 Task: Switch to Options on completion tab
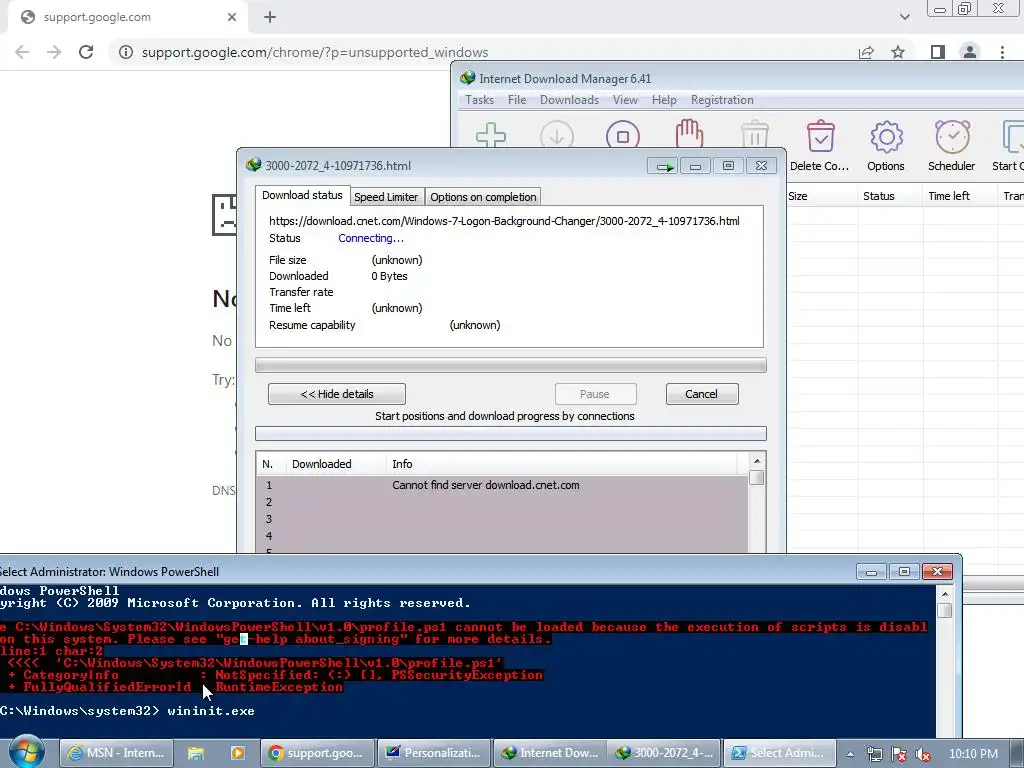coord(483,197)
